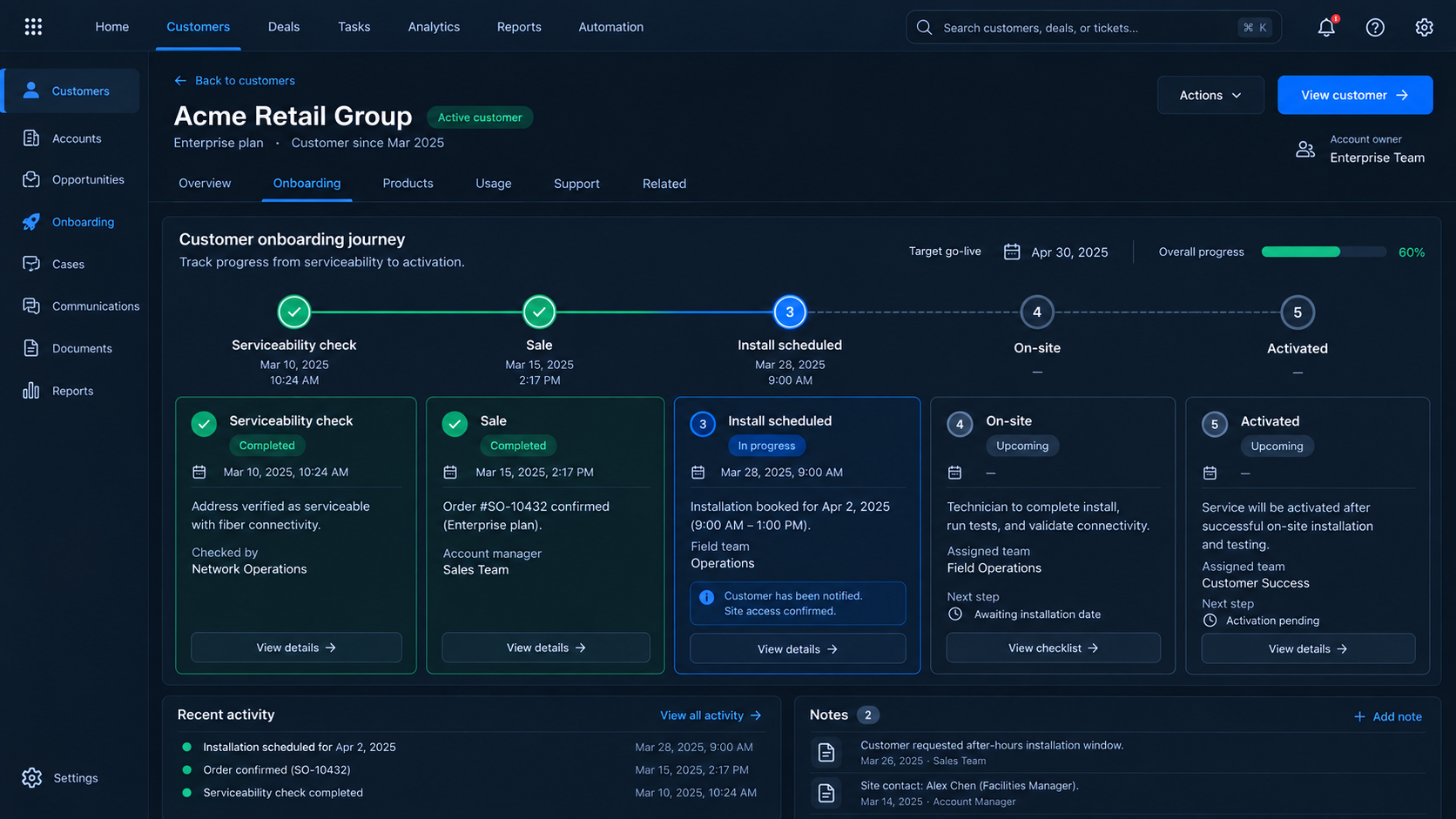The width and height of the screenshot is (1456, 819).
Task: Click the green check icon in Serviceability check card
Action: tap(204, 424)
